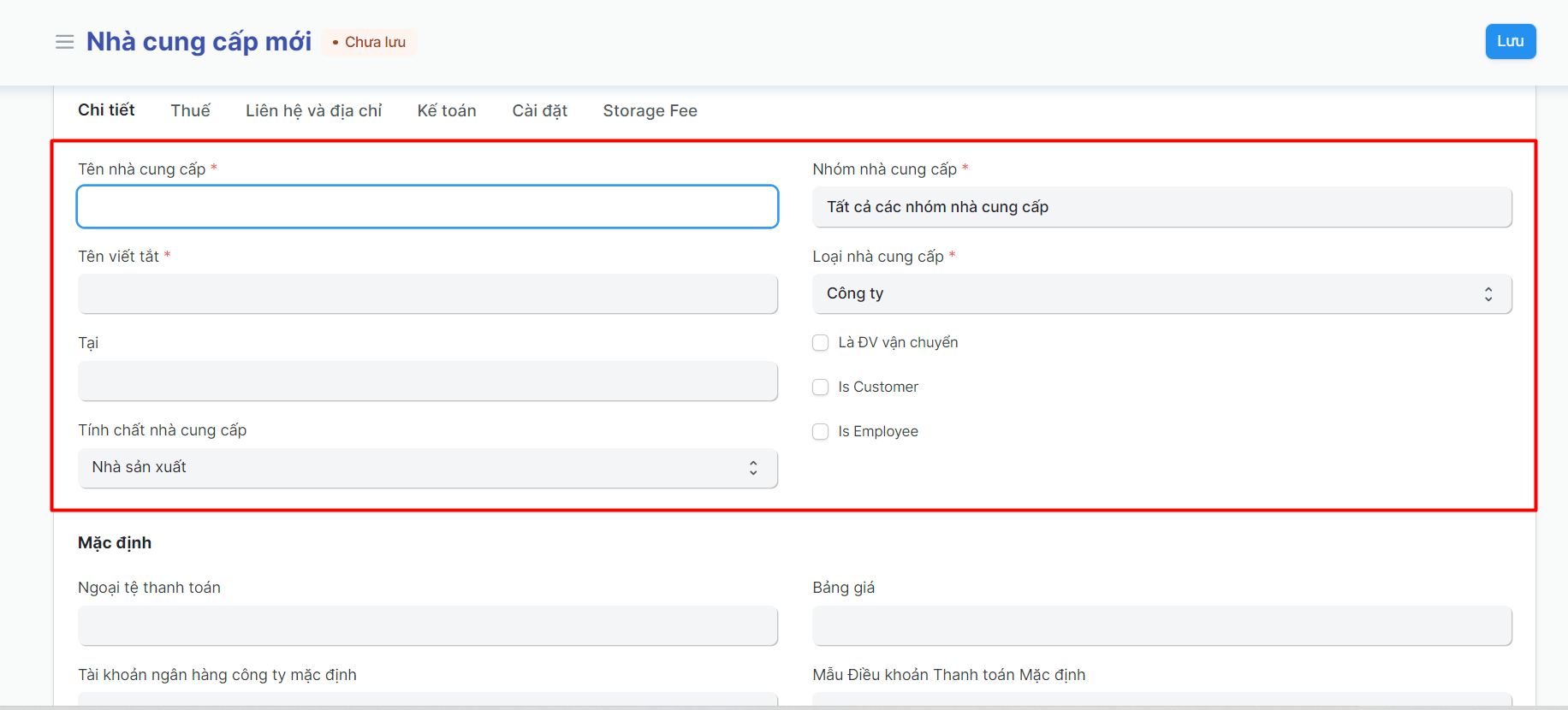Viewport: 1568px width, 710px height.
Task: Open the hamburger sidebar menu icon
Action: pos(64,42)
